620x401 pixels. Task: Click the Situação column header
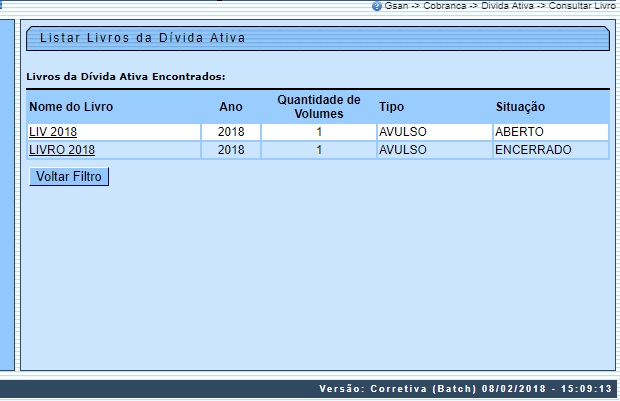click(520, 106)
